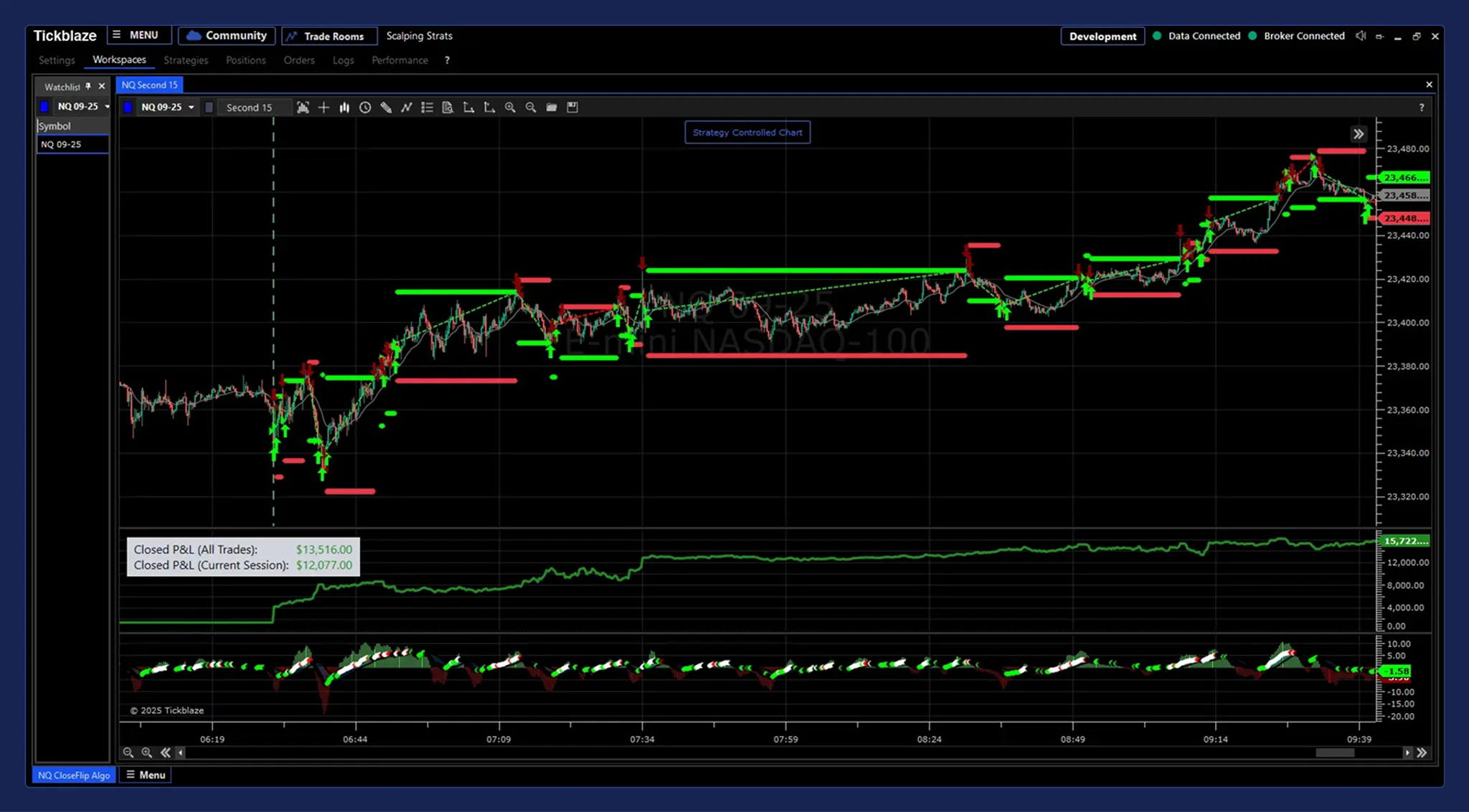Open the chart symbol NQ 09-25 dropdown

coord(167,108)
